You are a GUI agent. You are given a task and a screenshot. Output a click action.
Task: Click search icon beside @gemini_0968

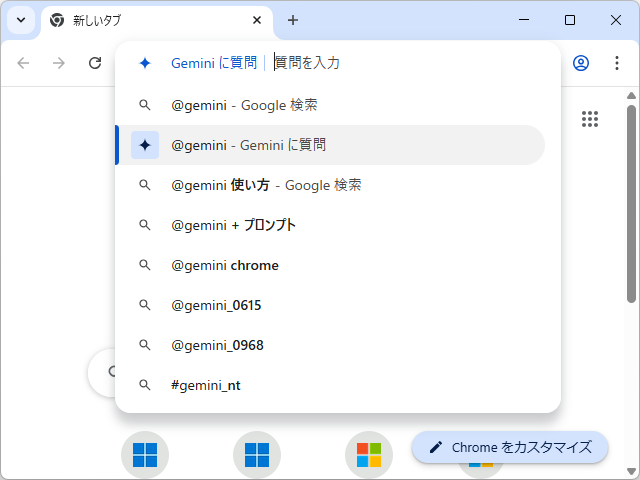pos(145,345)
